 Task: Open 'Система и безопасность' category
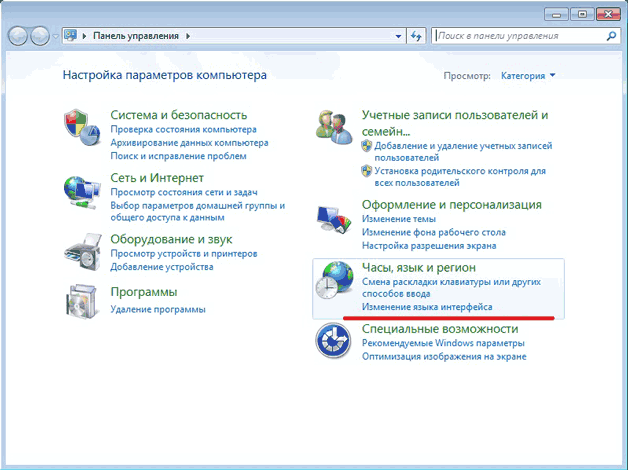[179, 115]
